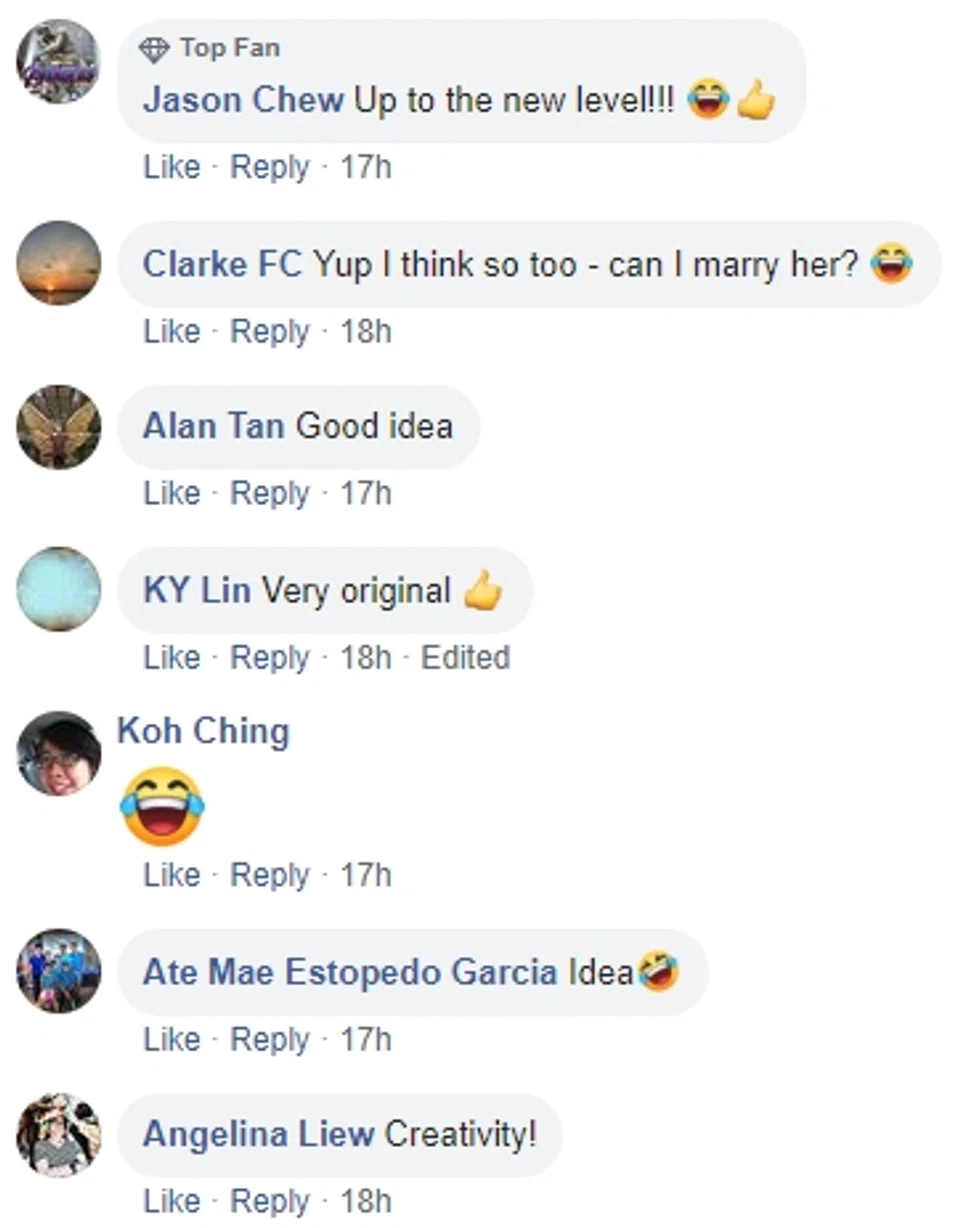Image resolution: width=960 pixels, height=1228 pixels.
Task: Click 'Edited' on KY Lin's comment
Action: [x=465, y=657]
